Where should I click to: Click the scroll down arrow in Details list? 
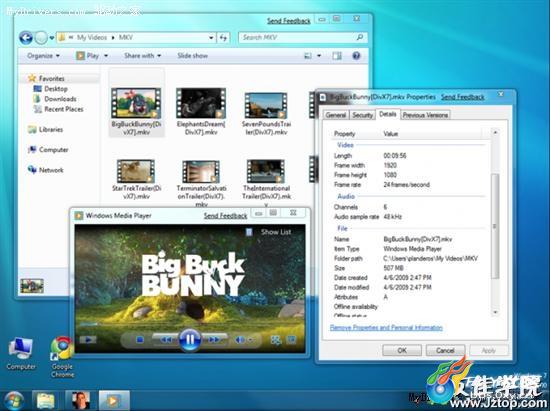(x=495, y=312)
